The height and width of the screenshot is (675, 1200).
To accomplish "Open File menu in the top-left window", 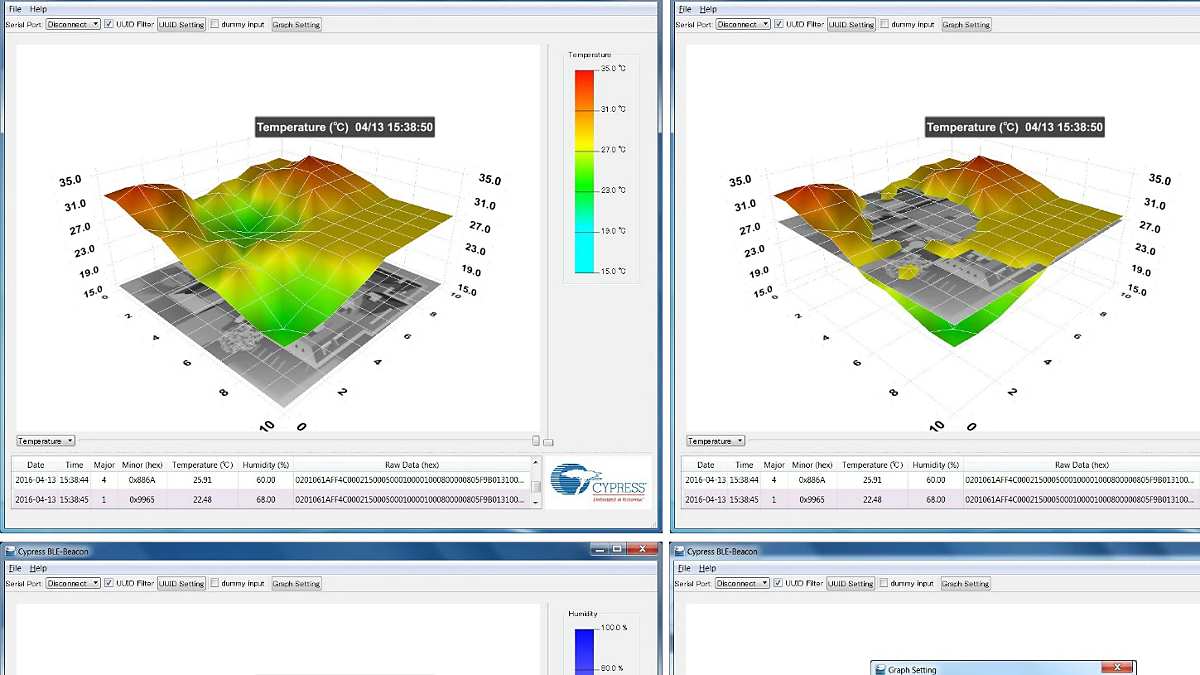I will [x=14, y=9].
